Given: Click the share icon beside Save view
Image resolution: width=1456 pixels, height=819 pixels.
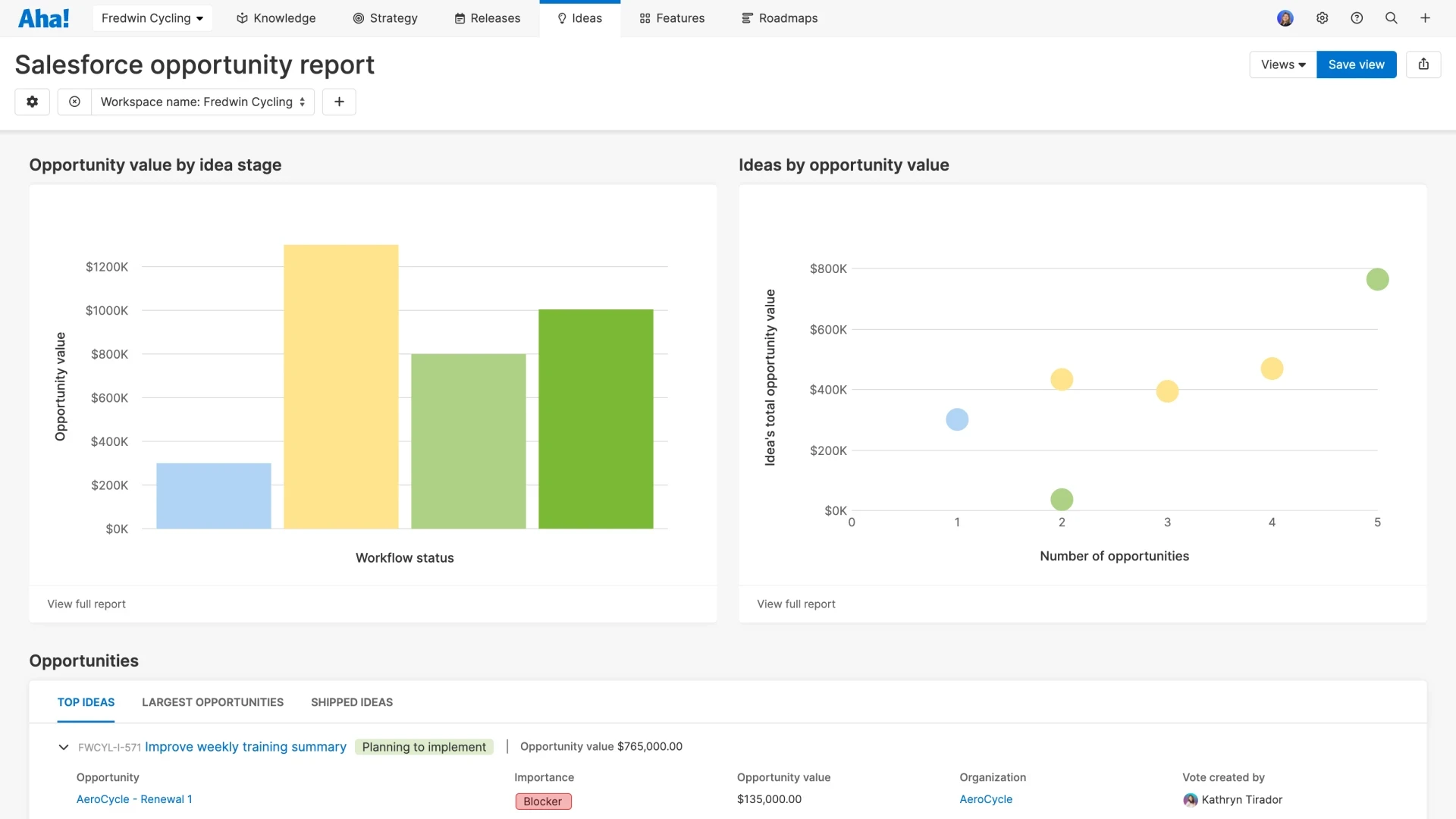Looking at the screenshot, I should pos(1424,64).
